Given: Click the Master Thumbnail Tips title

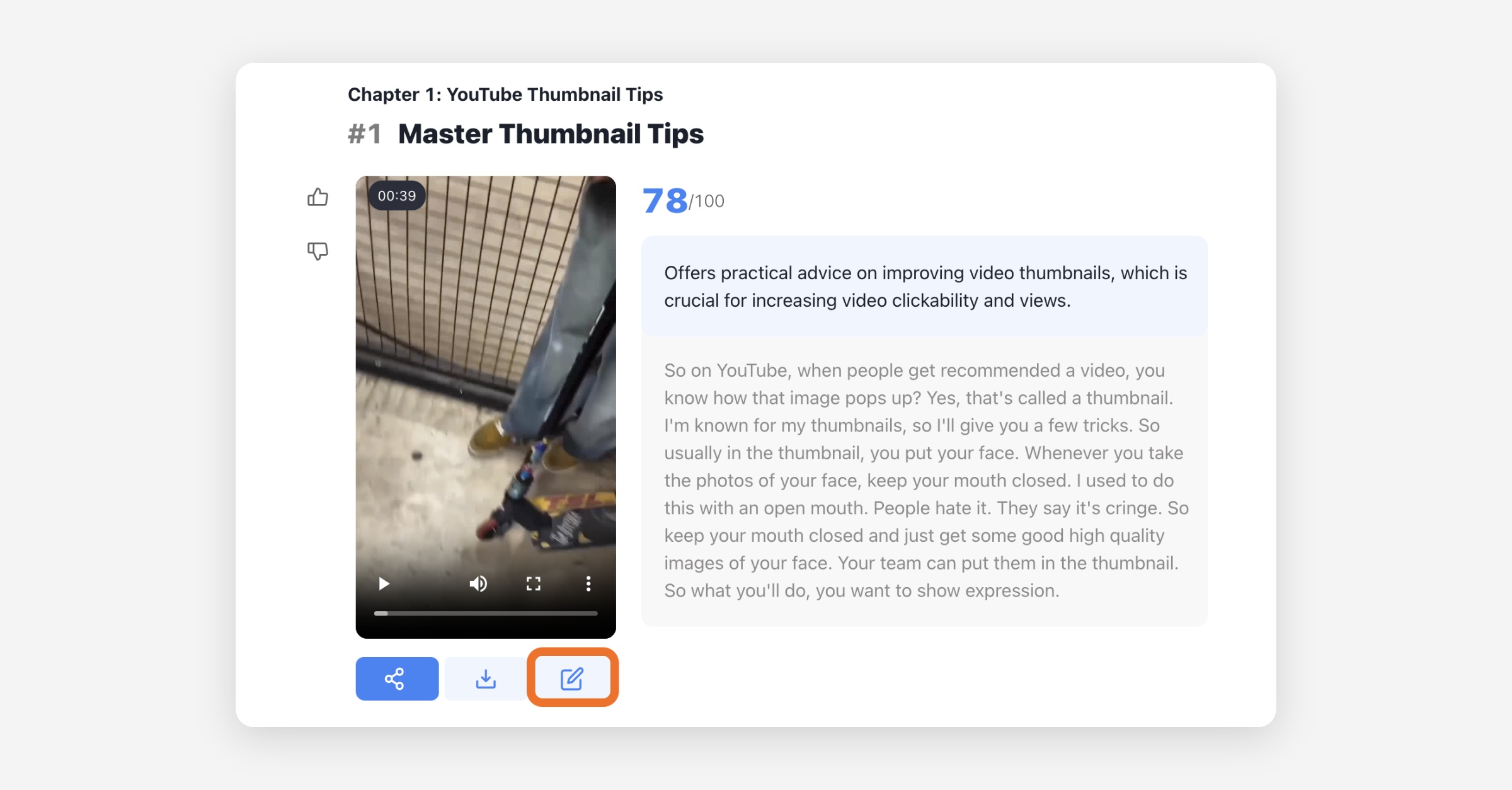Looking at the screenshot, I should click(x=551, y=134).
